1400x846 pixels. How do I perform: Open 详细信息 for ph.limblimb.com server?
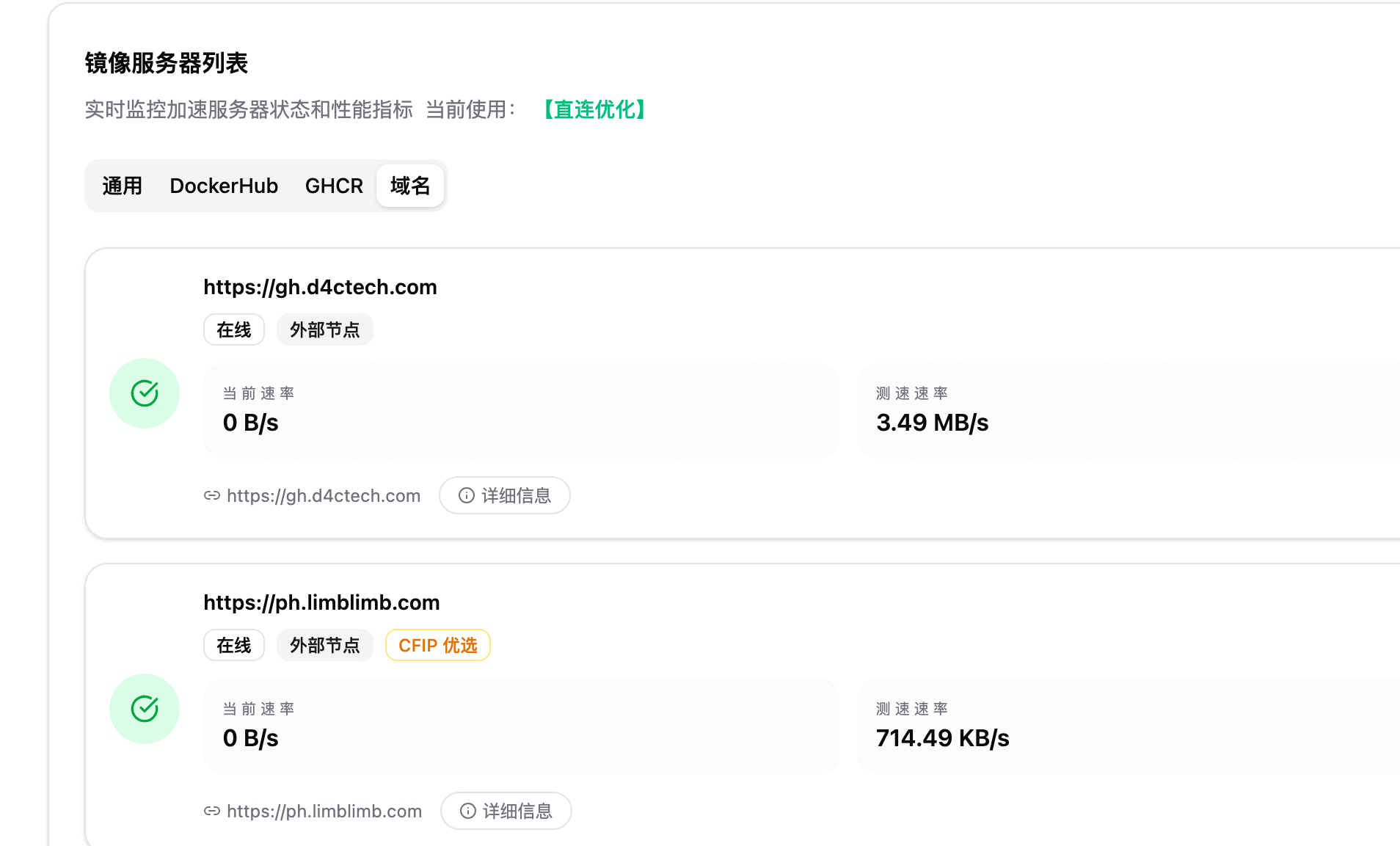(x=506, y=812)
